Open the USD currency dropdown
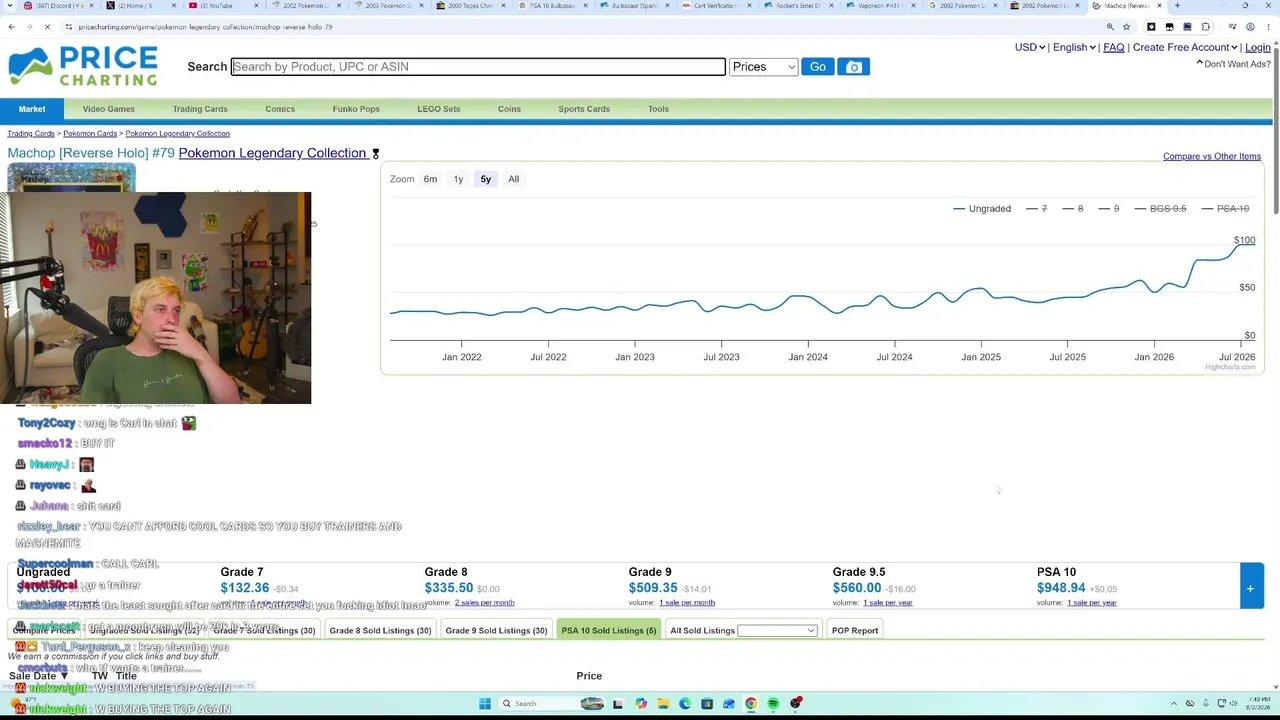 click(x=1030, y=47)
